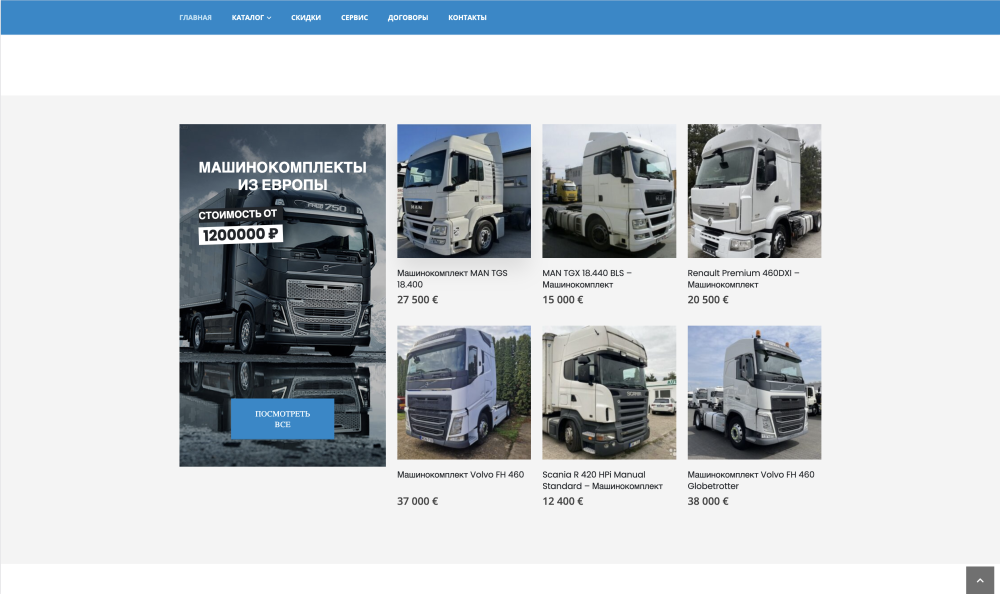Screen dimensions: 1000x594
Task: Click the scroll-to-top arrow icon
Action: click(x=980, y=580)
